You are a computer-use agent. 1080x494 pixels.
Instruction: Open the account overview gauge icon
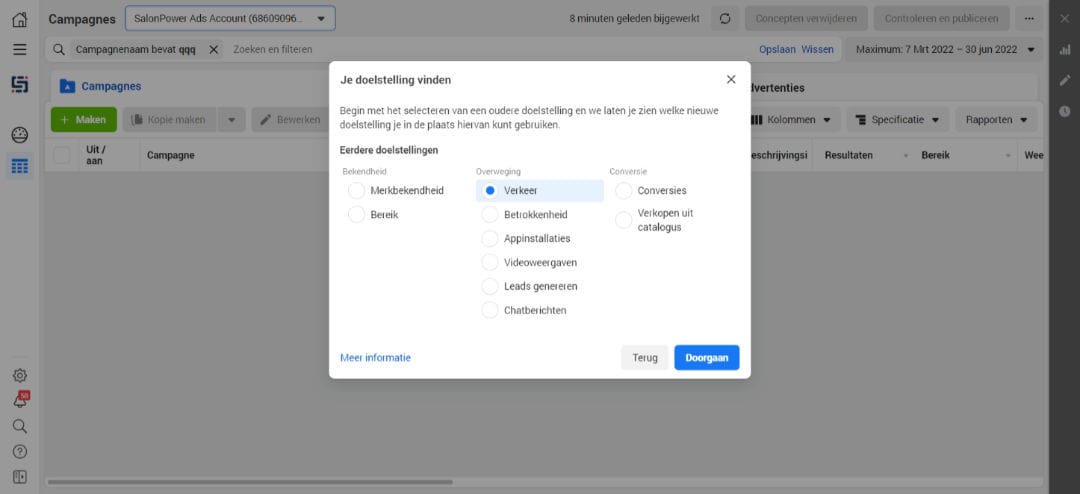(x=19, y=135)
